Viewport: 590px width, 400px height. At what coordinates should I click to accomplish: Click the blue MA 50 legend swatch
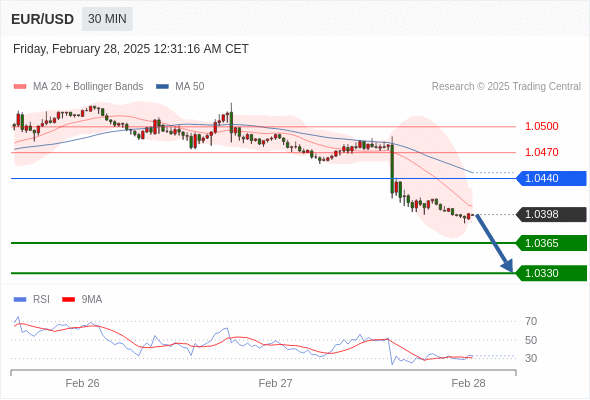pyautogui.click(x=162, y=87)
